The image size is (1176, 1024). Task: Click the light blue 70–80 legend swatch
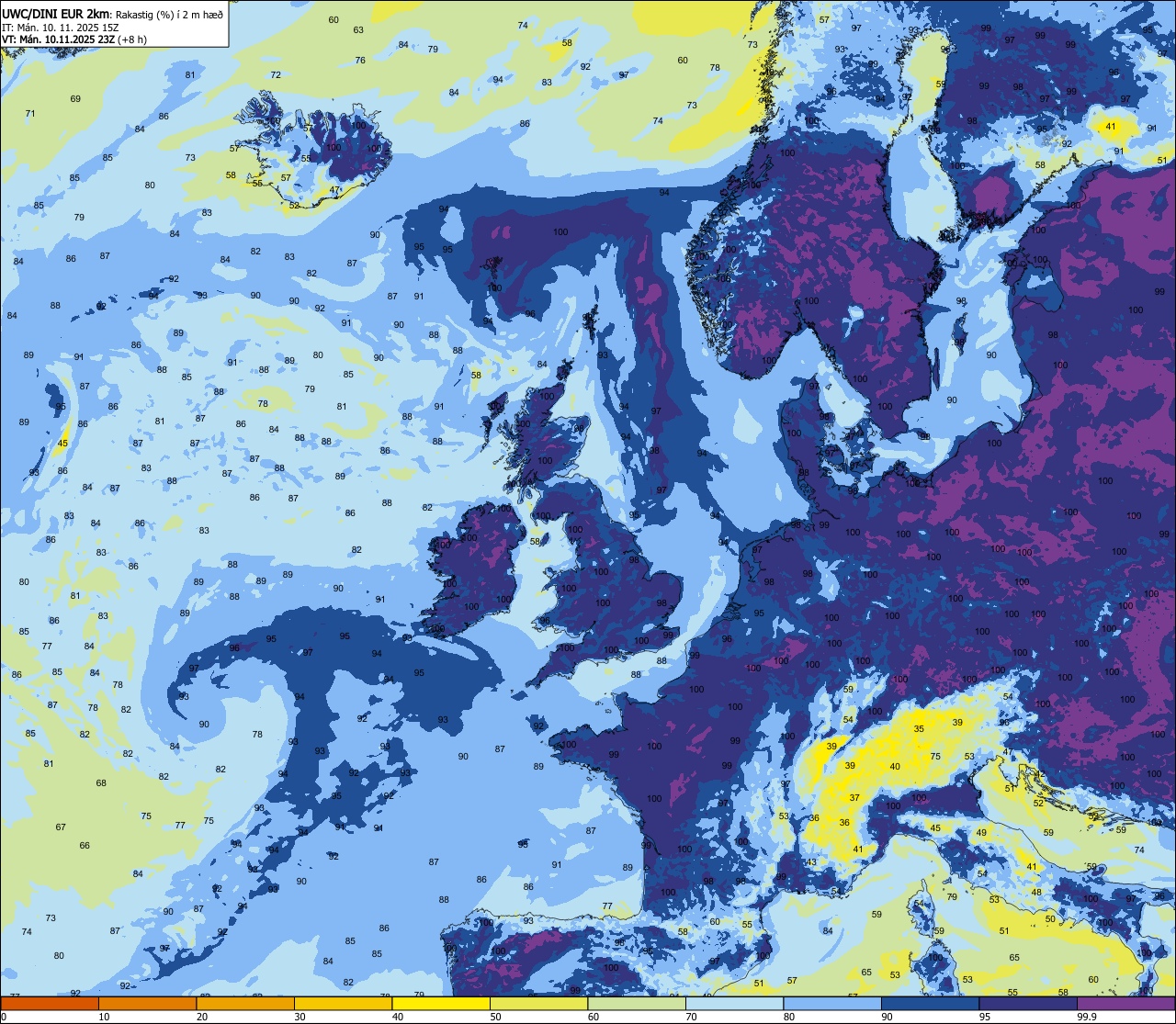click(x=734, y=1003)
